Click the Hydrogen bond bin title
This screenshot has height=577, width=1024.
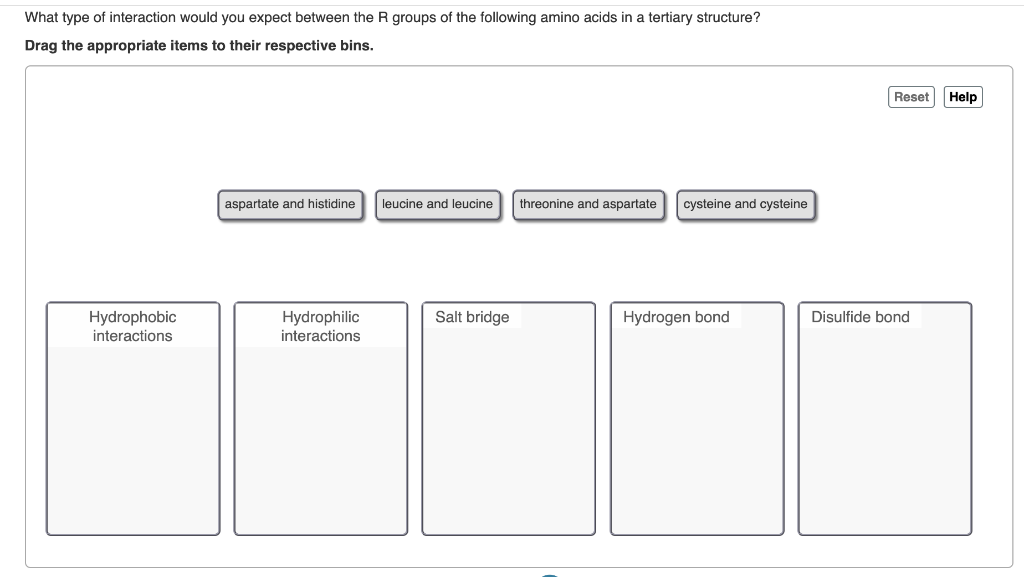point(676,316)
